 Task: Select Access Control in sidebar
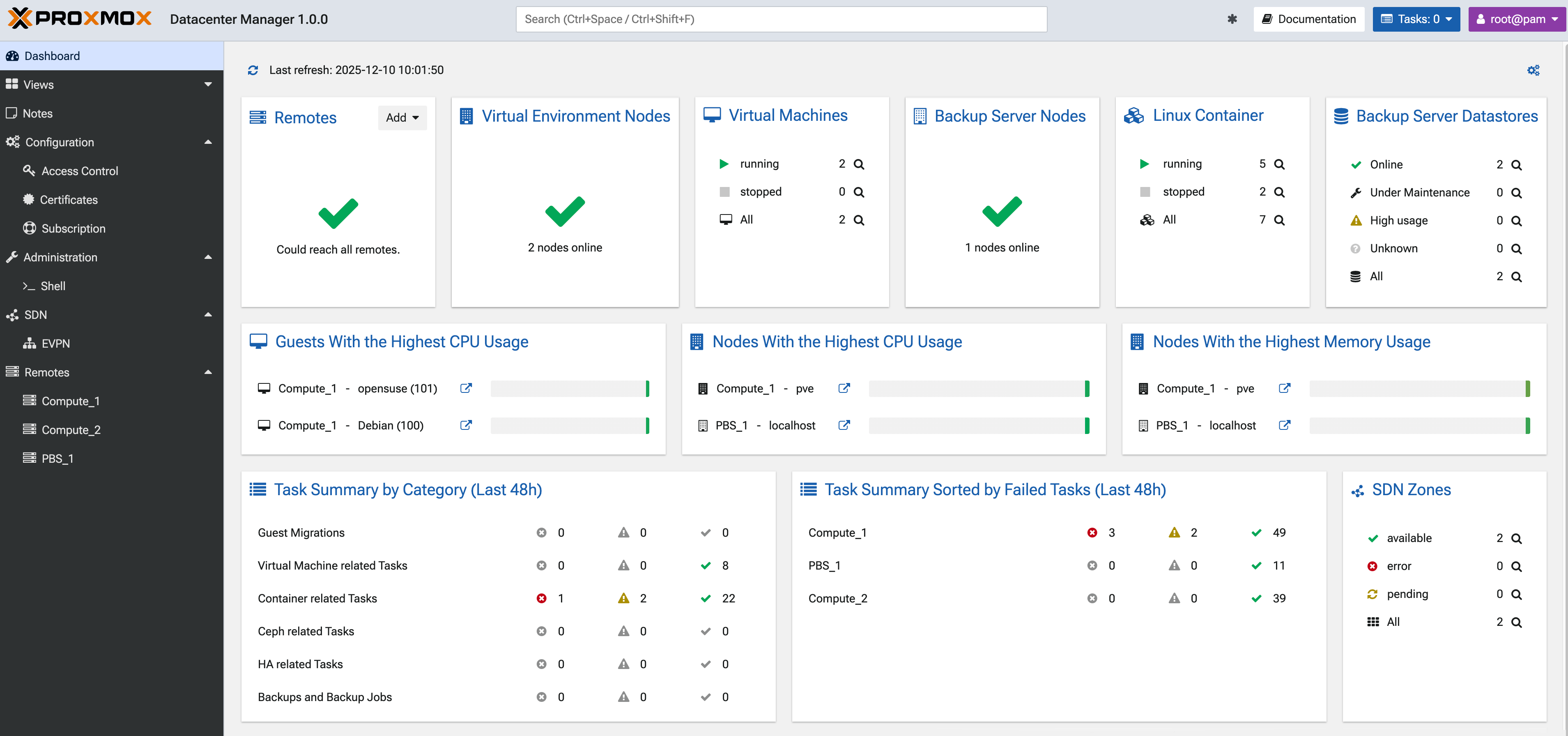80,171
